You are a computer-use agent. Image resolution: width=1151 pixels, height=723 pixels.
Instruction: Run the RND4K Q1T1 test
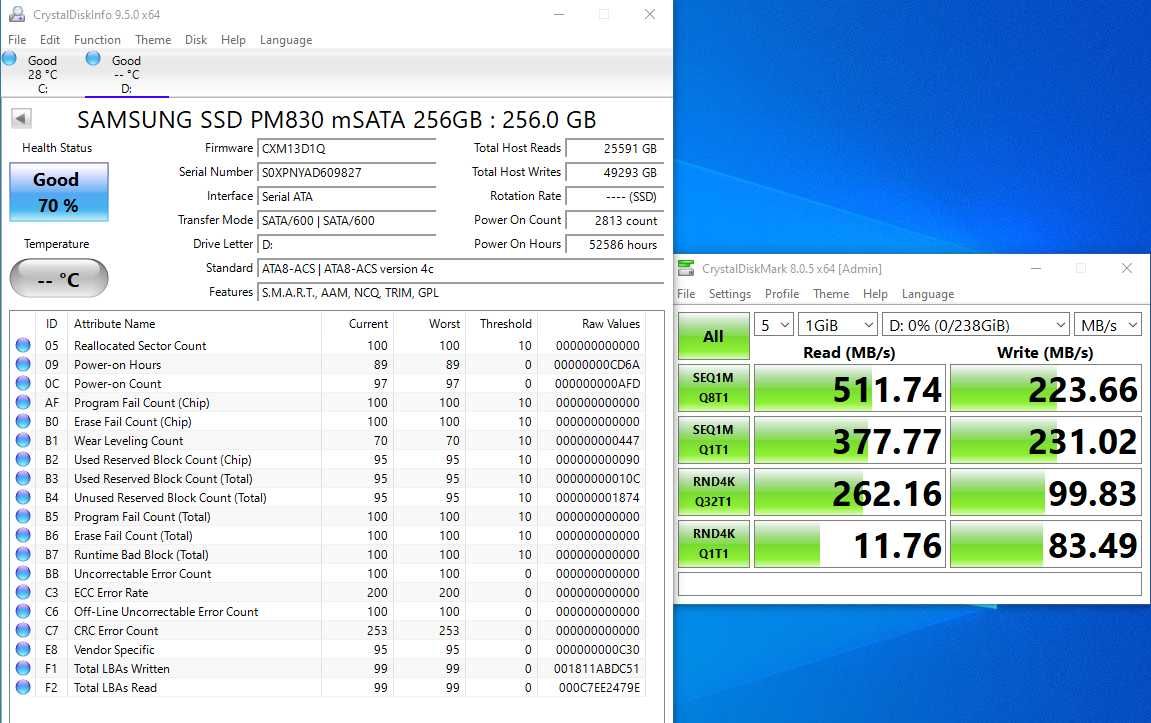tap(714, 544)
